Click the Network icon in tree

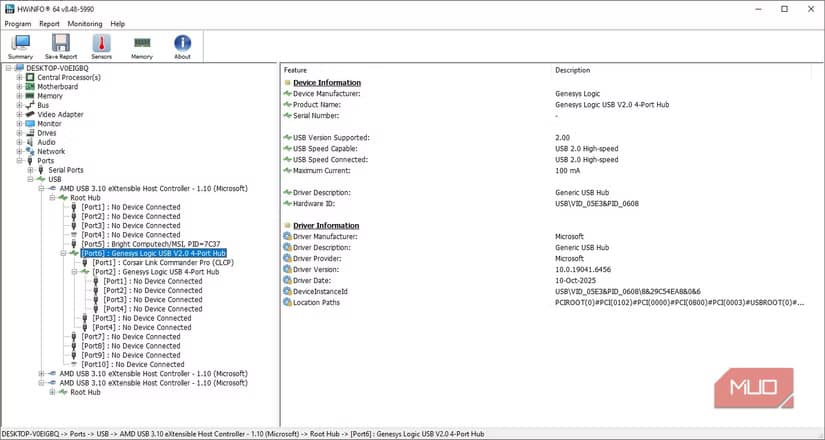pos(30,152)
